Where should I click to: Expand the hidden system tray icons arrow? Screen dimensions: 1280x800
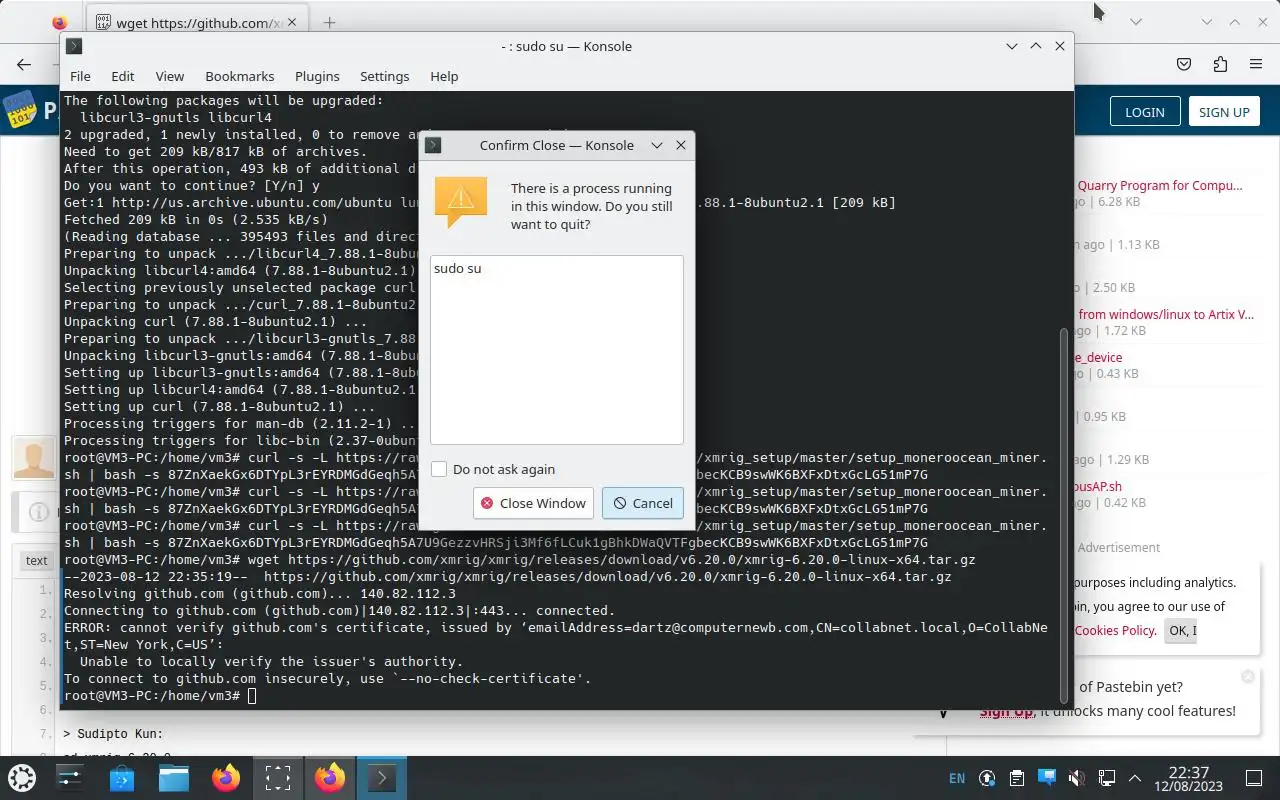tap(1135, 778)
